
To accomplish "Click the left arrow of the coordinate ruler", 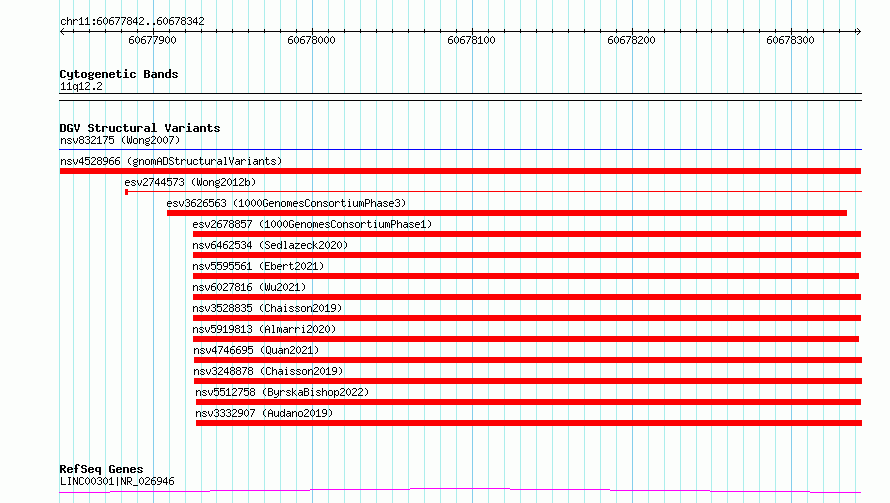I will click(x=63, y=32).
